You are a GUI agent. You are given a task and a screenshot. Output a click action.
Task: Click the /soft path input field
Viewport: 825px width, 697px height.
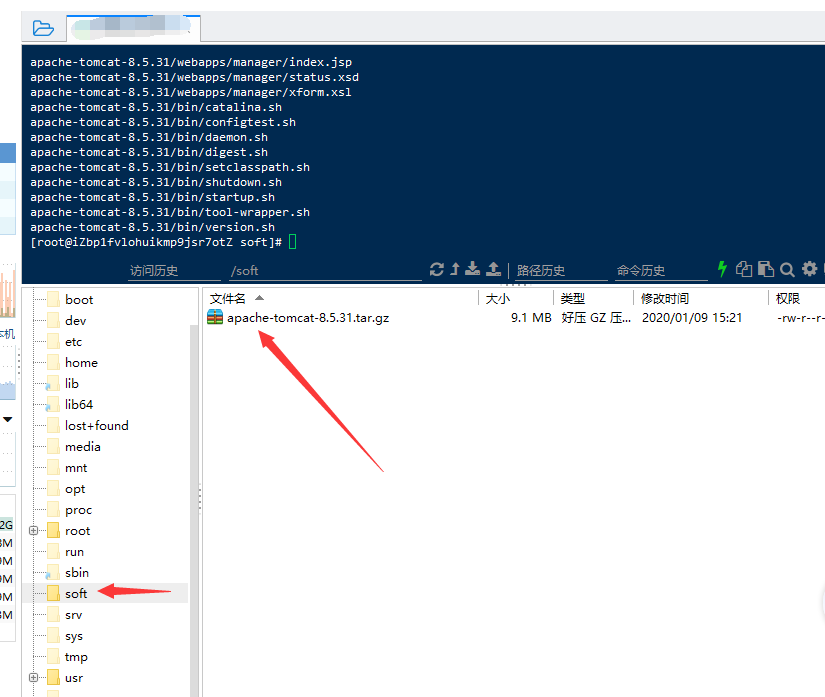320,270
